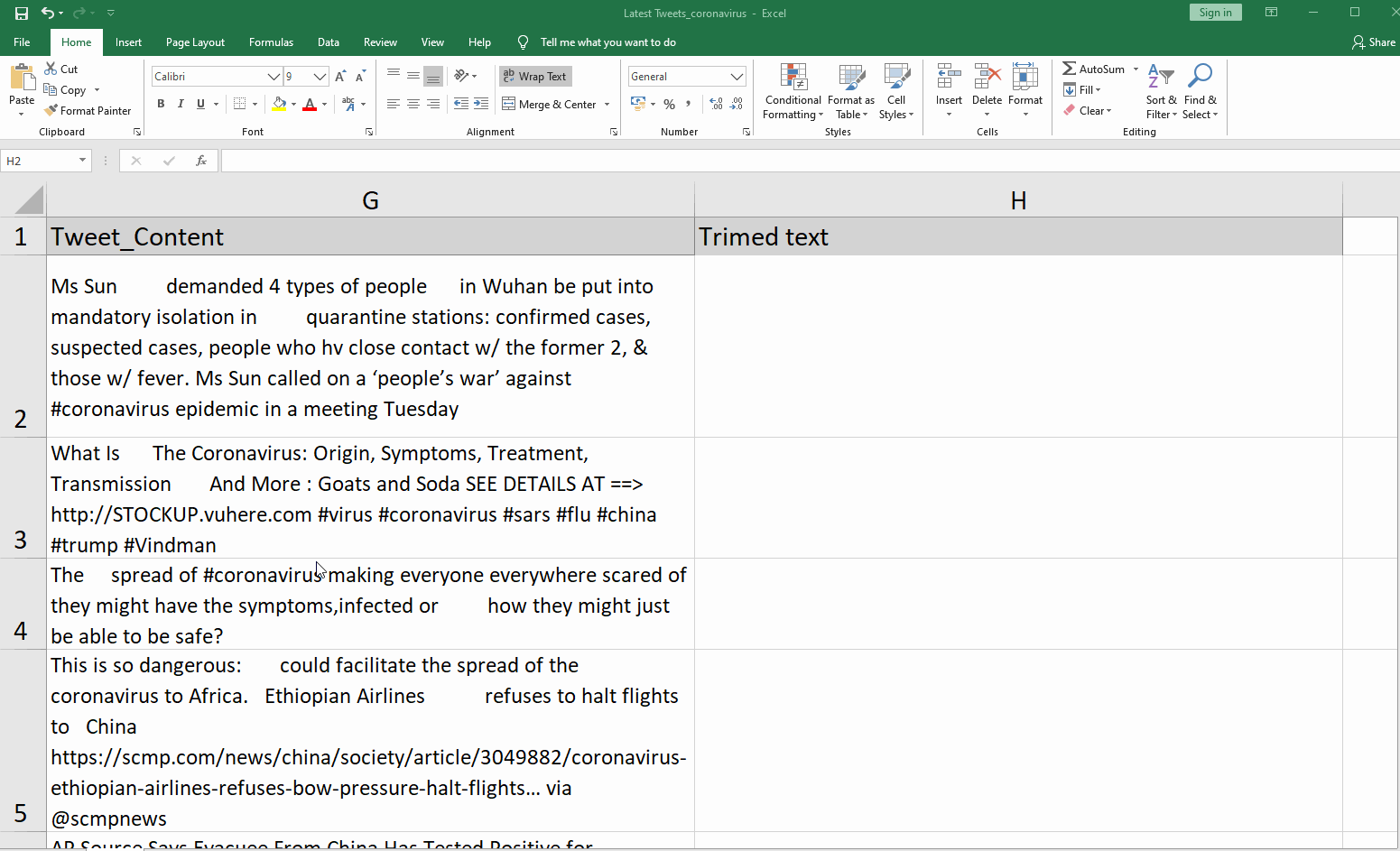
Task: Switch to the Data tab
Action: point(329,42)
